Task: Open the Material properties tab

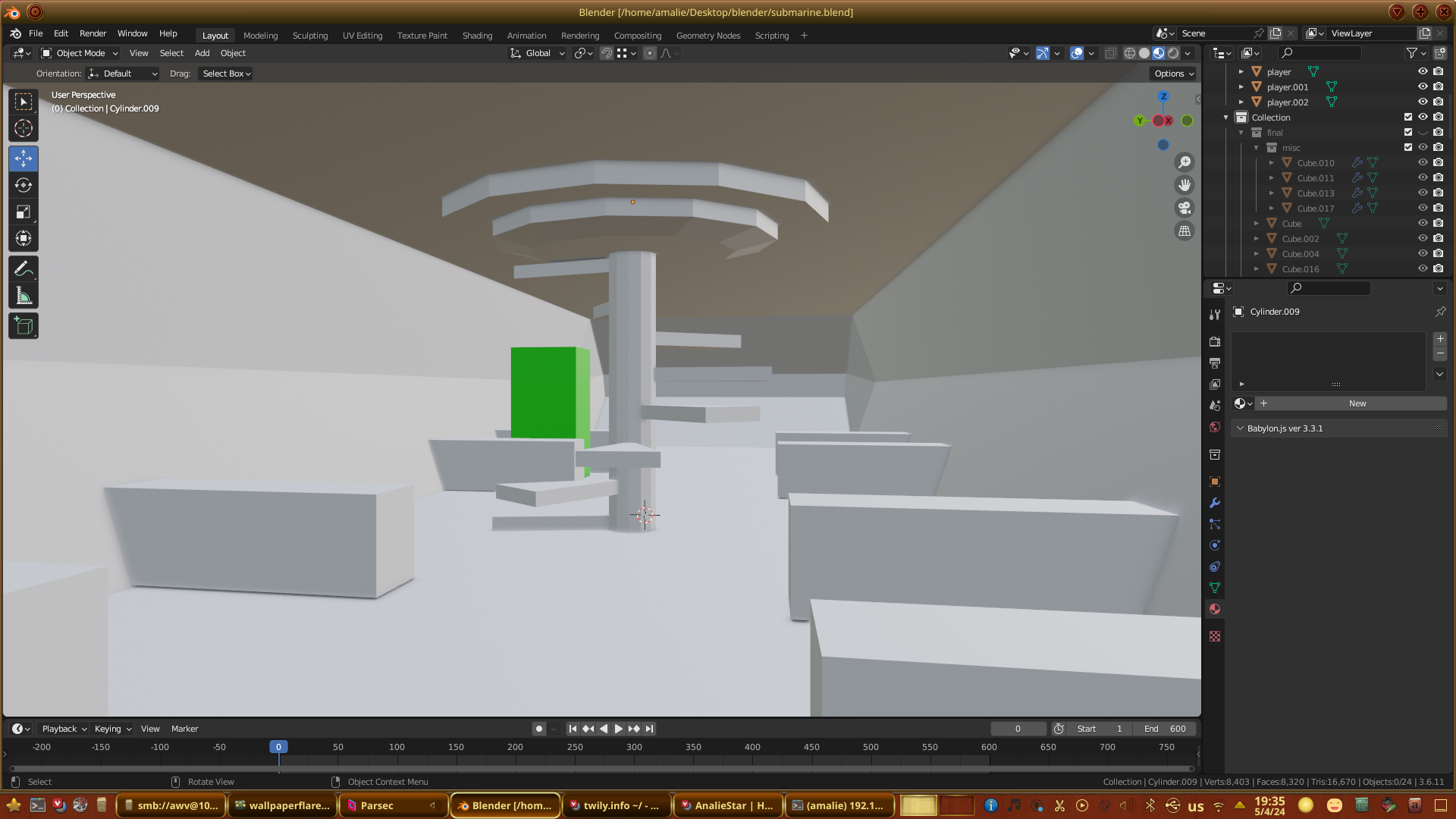Action: [1215, 609]
